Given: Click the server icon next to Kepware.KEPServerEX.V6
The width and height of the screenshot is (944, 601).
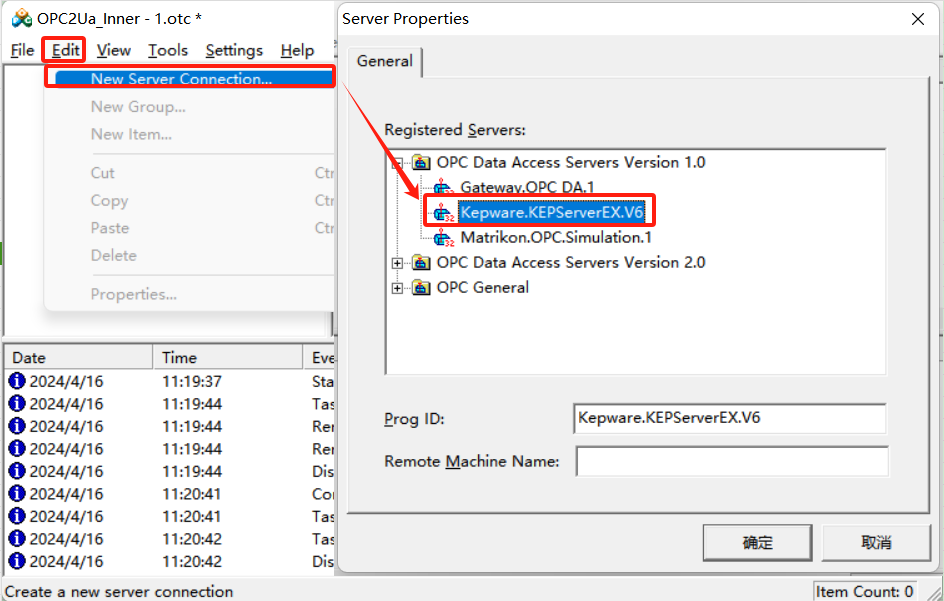Looking at the screenshot, I should click(444, 213).
